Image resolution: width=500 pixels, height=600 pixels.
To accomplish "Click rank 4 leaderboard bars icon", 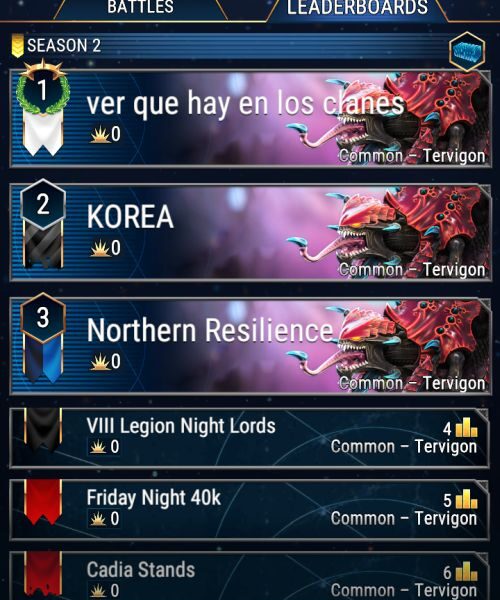I will click(x=466, y=427).
